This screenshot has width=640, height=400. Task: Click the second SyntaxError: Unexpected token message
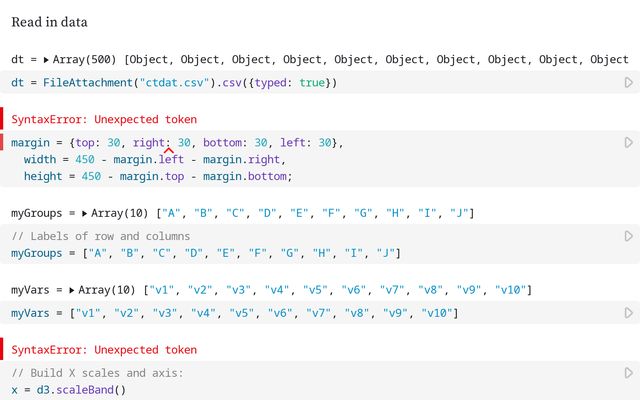104,350
